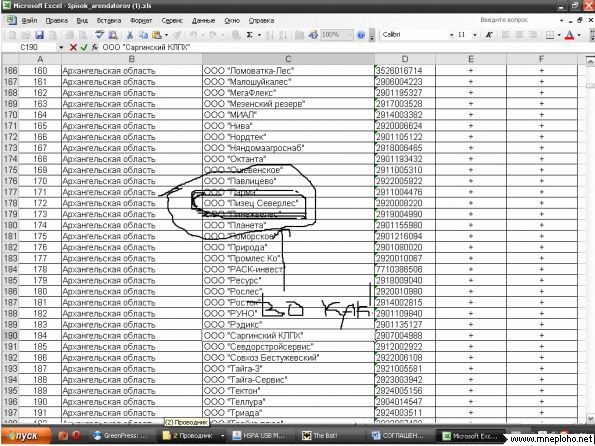Cancel cell entry with red X

(73, 47)
